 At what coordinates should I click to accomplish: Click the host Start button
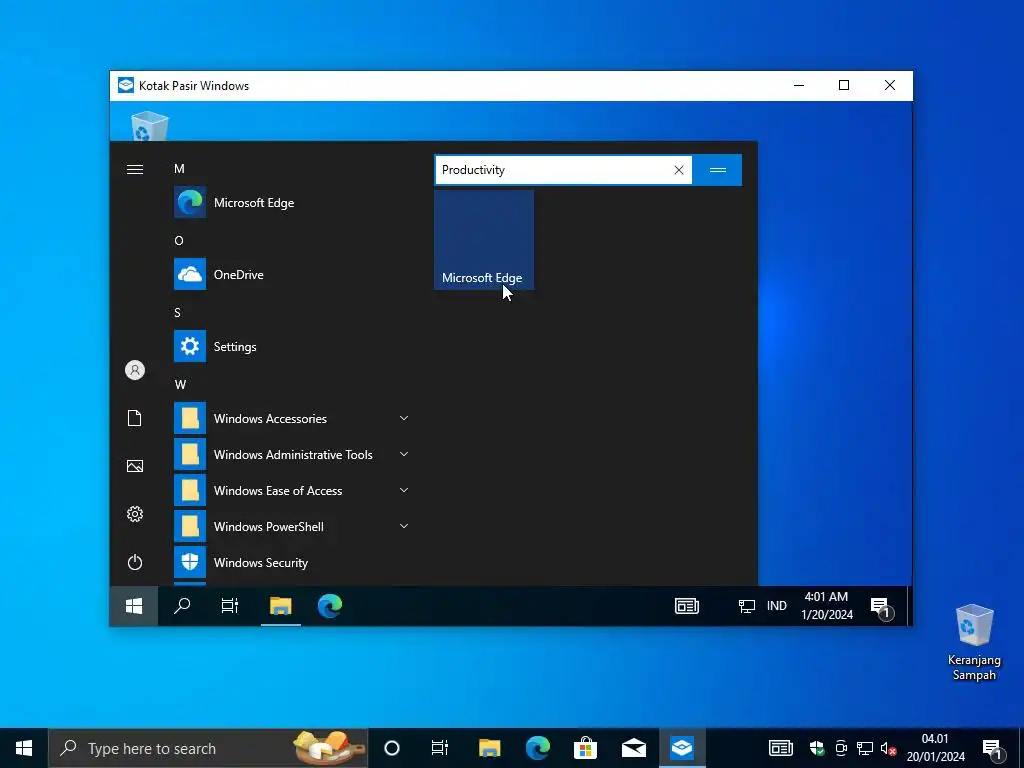(24, 748)
